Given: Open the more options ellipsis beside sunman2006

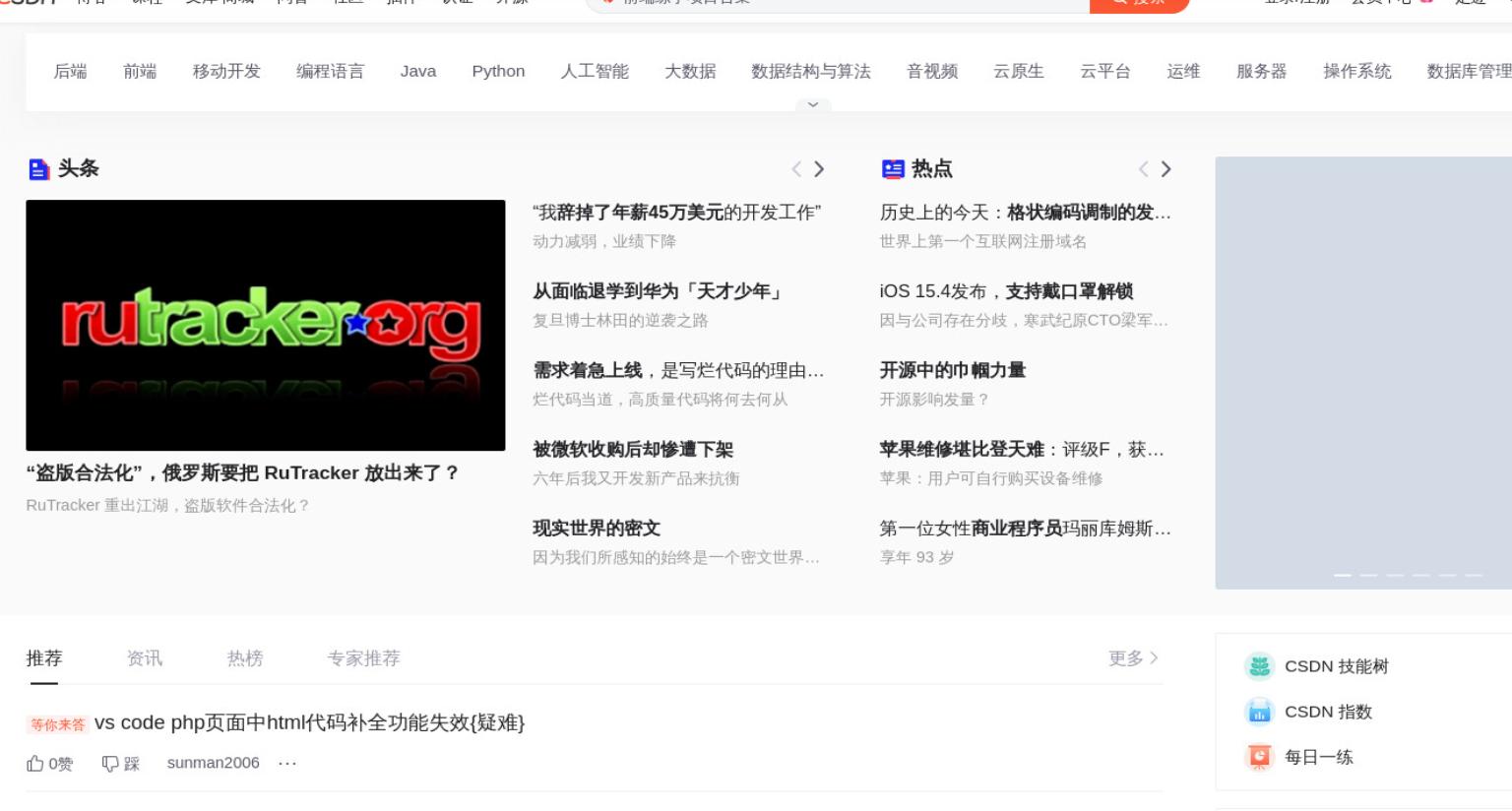Looking at the screenshot, I should click(287, 764).
